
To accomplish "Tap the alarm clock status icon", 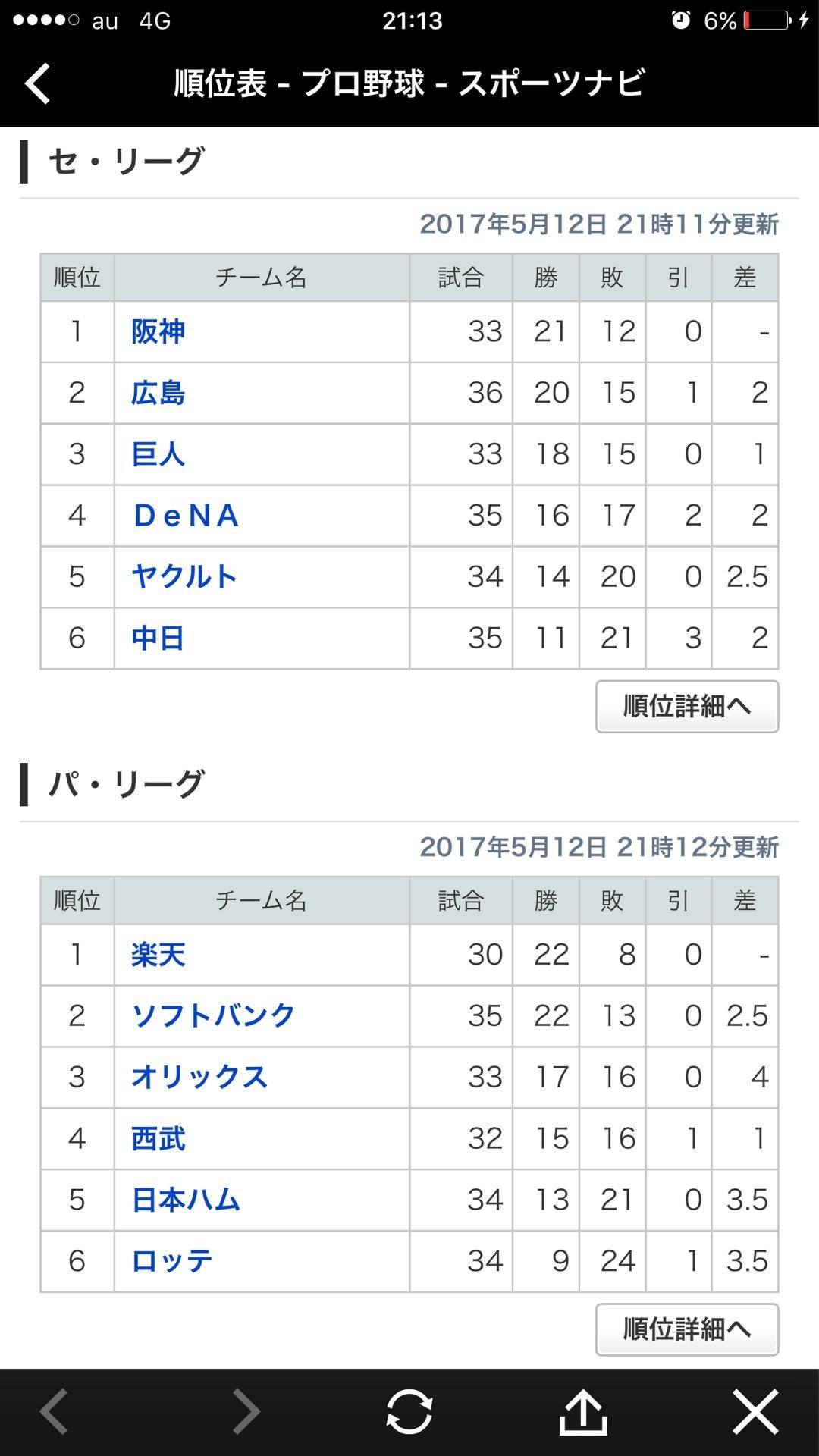I will (680, 20).
